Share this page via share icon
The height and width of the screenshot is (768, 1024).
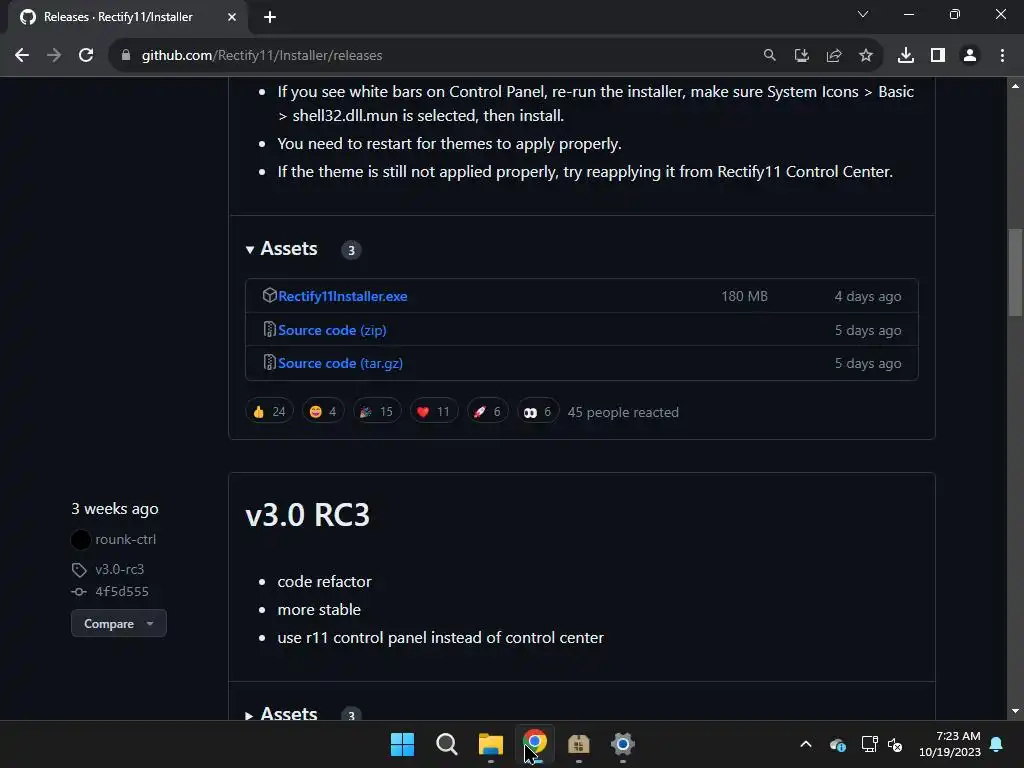point(834,56)
